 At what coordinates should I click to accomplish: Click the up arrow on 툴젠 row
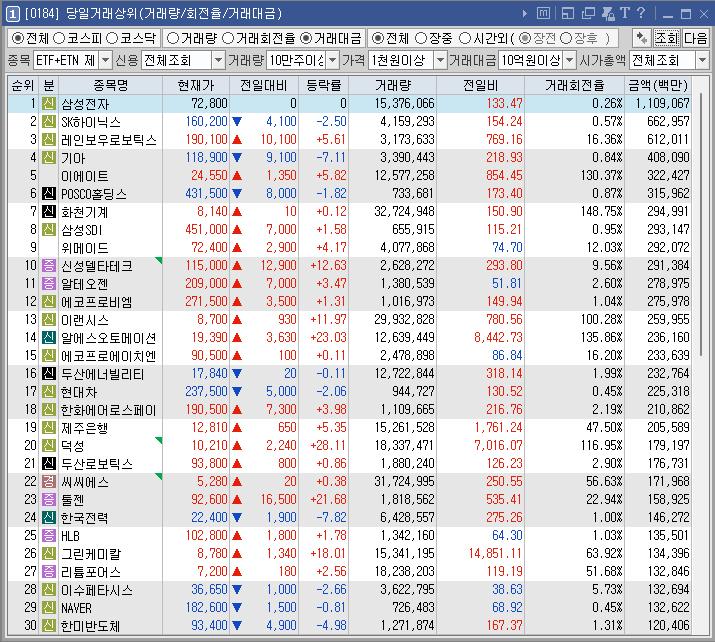pyautogui.click(x=237, y=499)
